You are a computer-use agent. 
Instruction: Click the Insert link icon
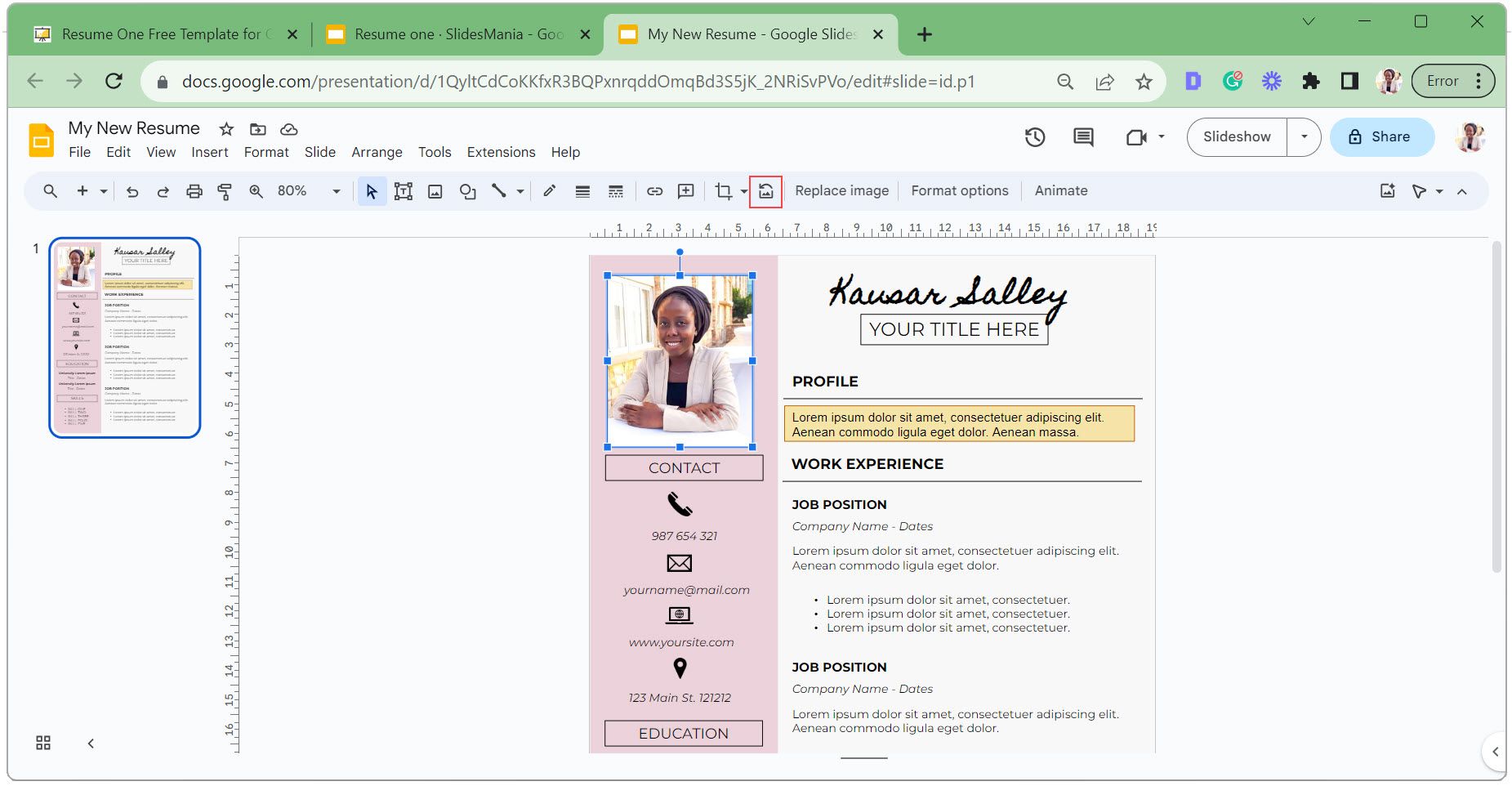[654, 191]
